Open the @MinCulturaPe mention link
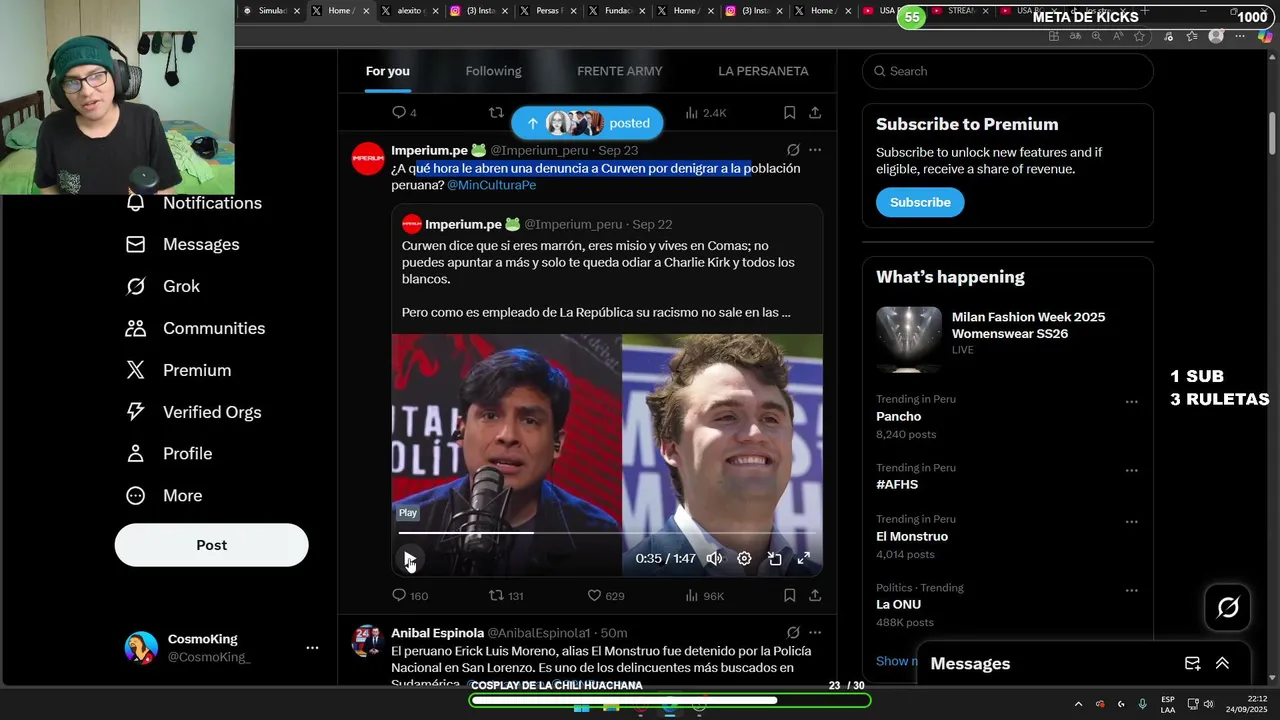The height and width of the screenshot is (720, 1280). [x=491, y=185]
